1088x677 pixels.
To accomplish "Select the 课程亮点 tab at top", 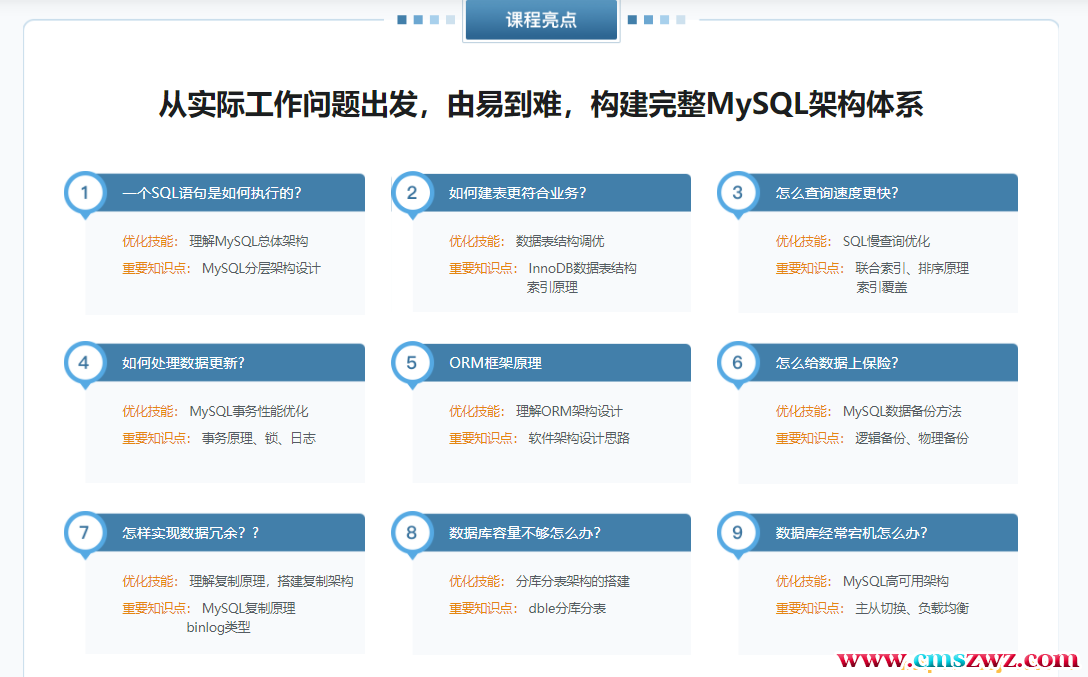I will (x=541, y=20).
